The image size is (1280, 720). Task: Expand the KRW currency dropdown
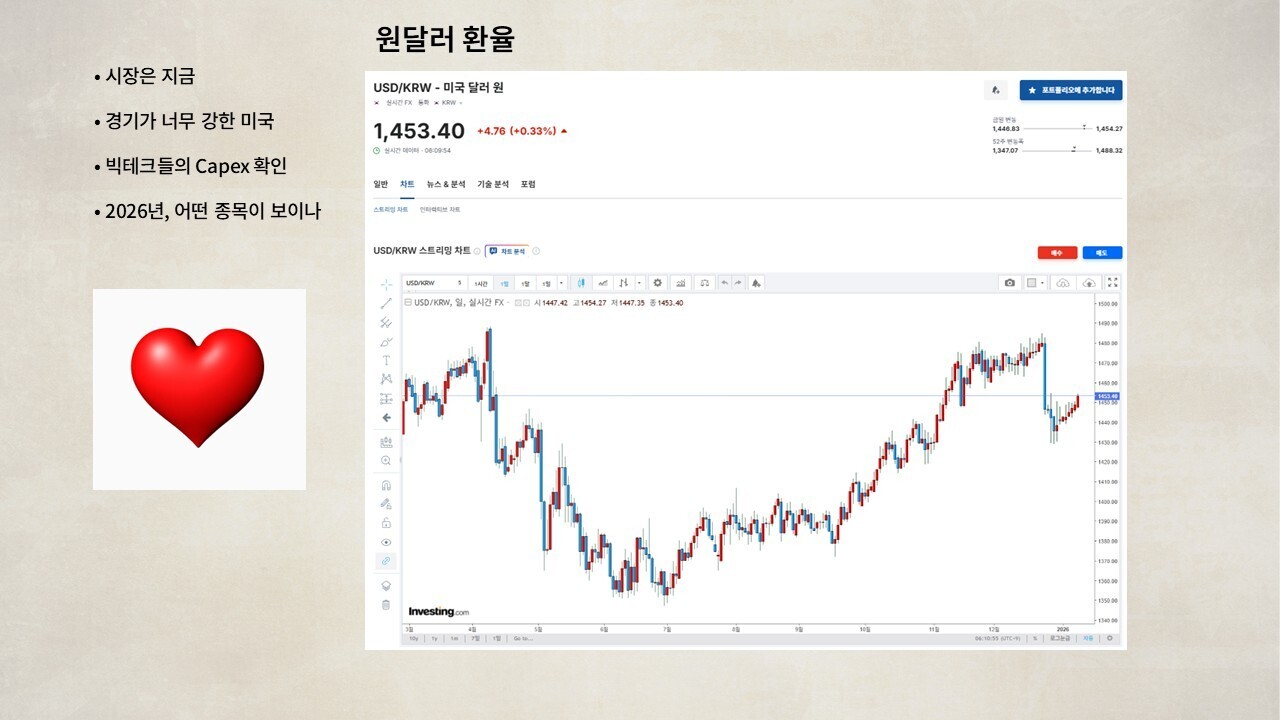click(x=460, y=103)
